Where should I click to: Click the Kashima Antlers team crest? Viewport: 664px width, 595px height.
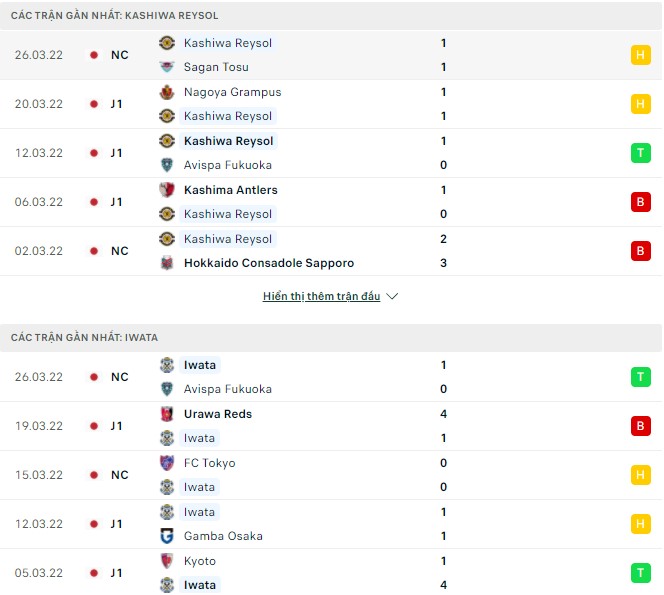click(167, 190)
